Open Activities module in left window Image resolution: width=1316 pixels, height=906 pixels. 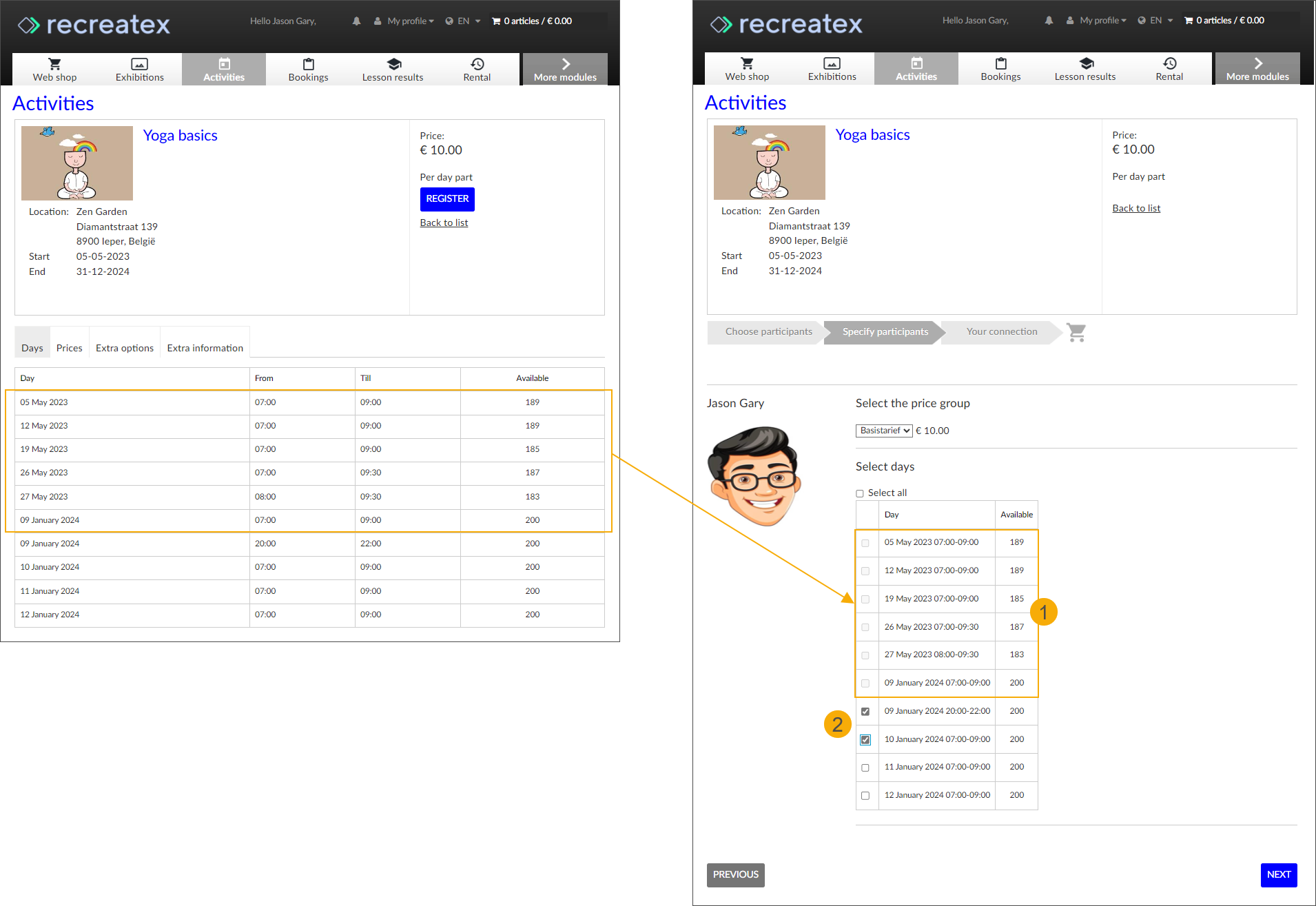click(224, 70)
